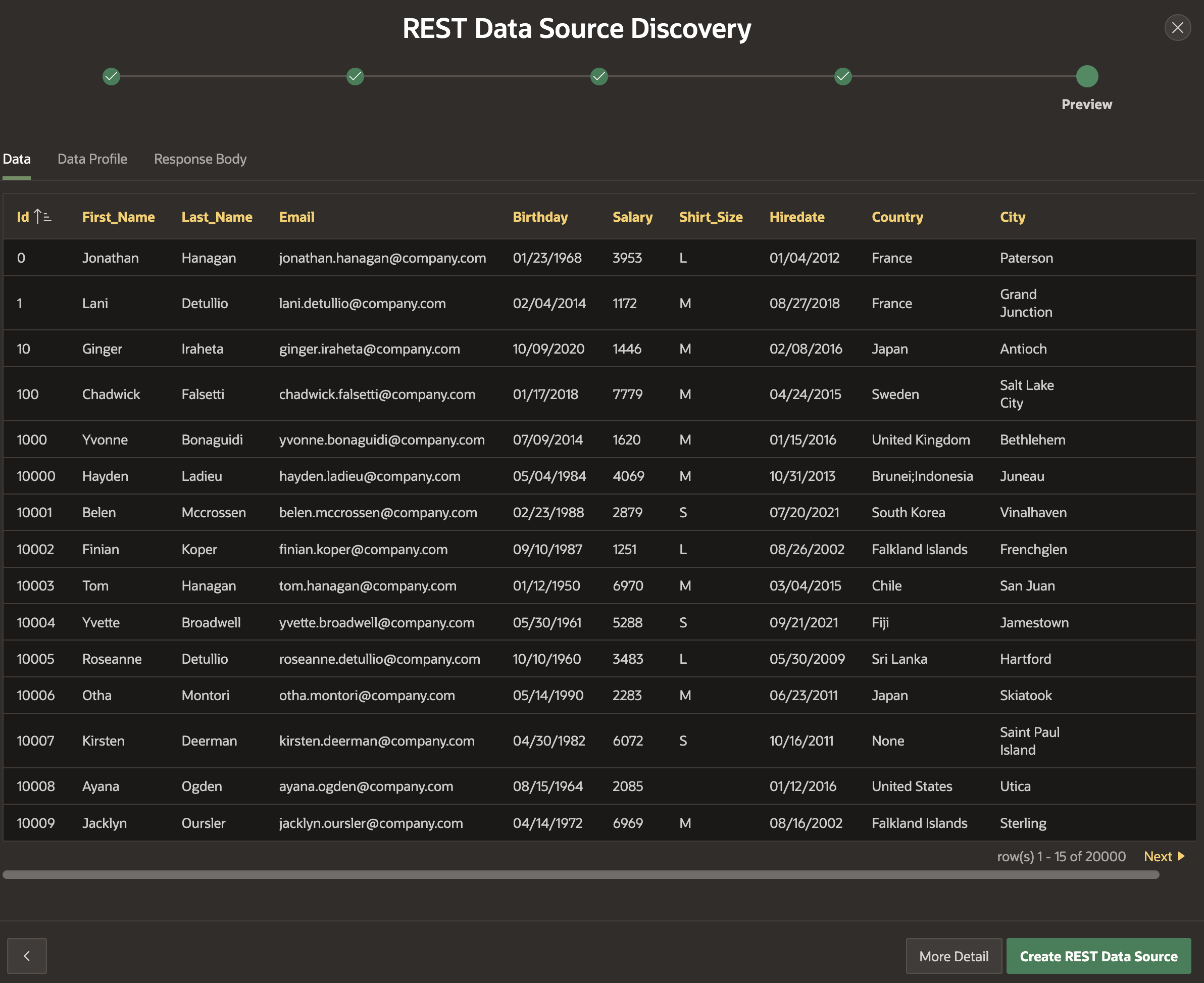Open the Response Body tab
The image size is (1204, 983).
tap(200, 159)
